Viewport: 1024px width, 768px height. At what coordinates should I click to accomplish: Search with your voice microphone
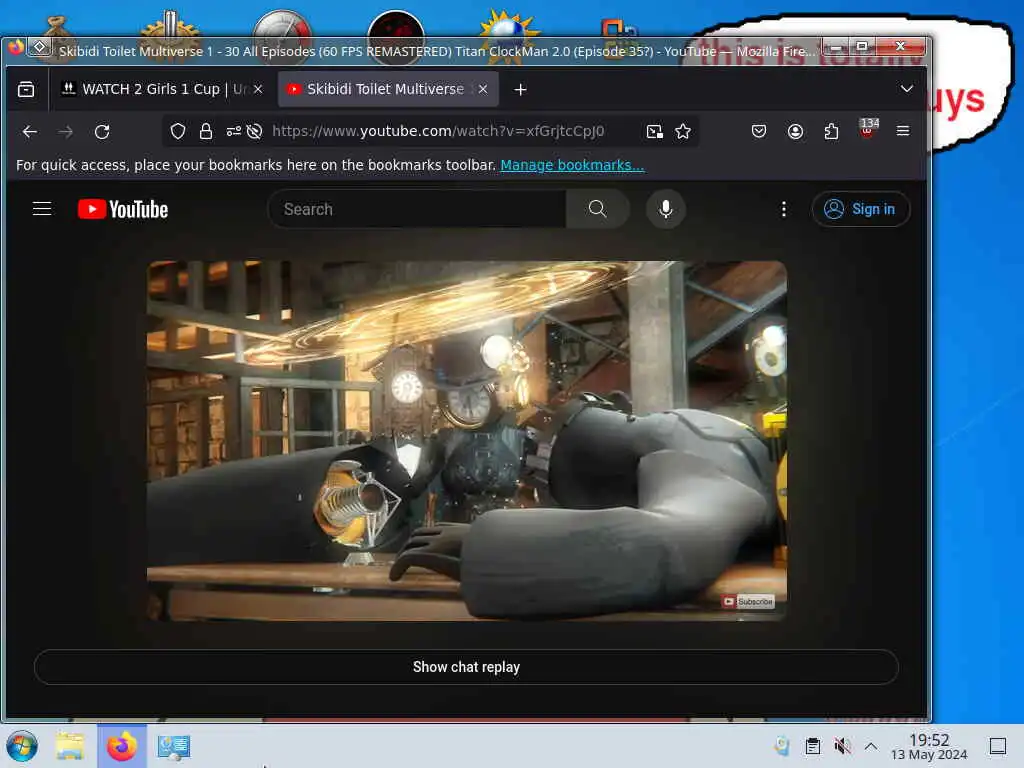[x=665, y=209]
